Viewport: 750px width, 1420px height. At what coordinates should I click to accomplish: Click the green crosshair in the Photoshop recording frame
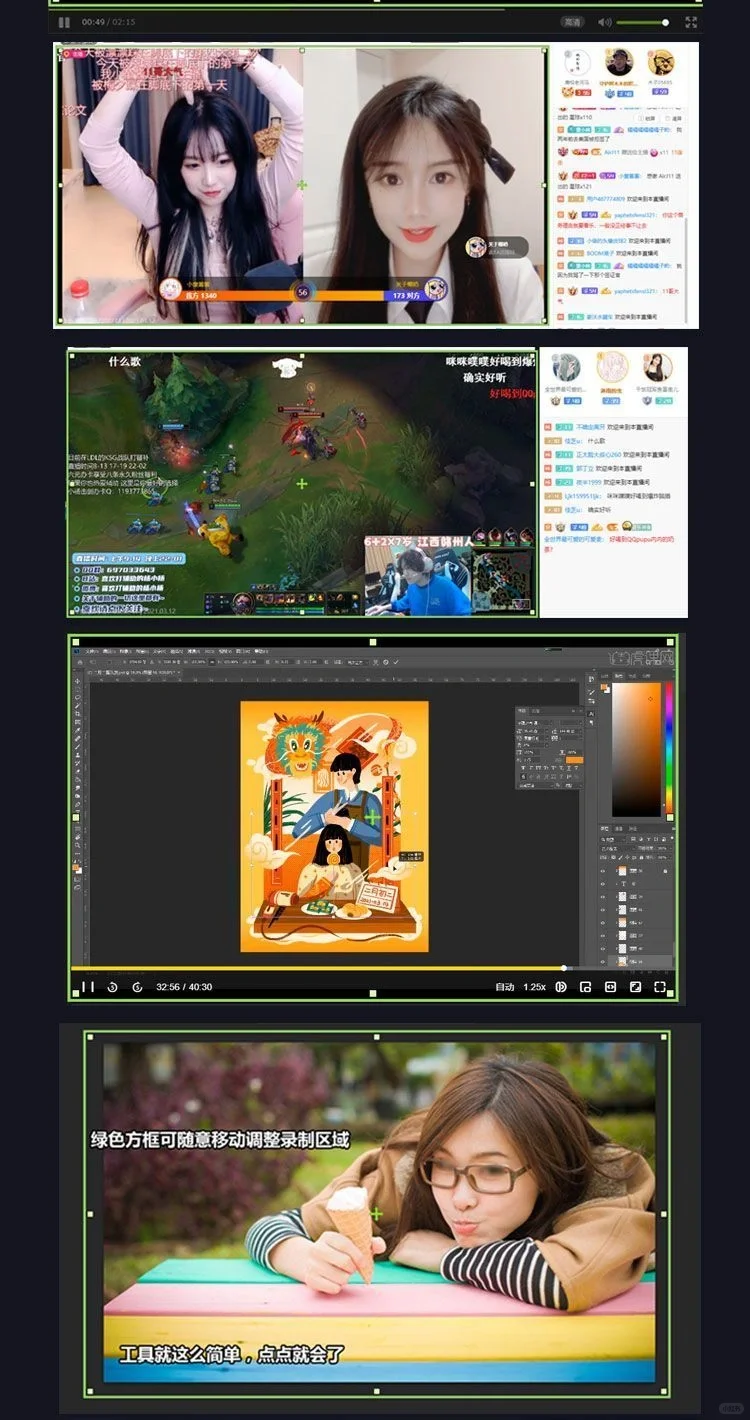[373, 817]
